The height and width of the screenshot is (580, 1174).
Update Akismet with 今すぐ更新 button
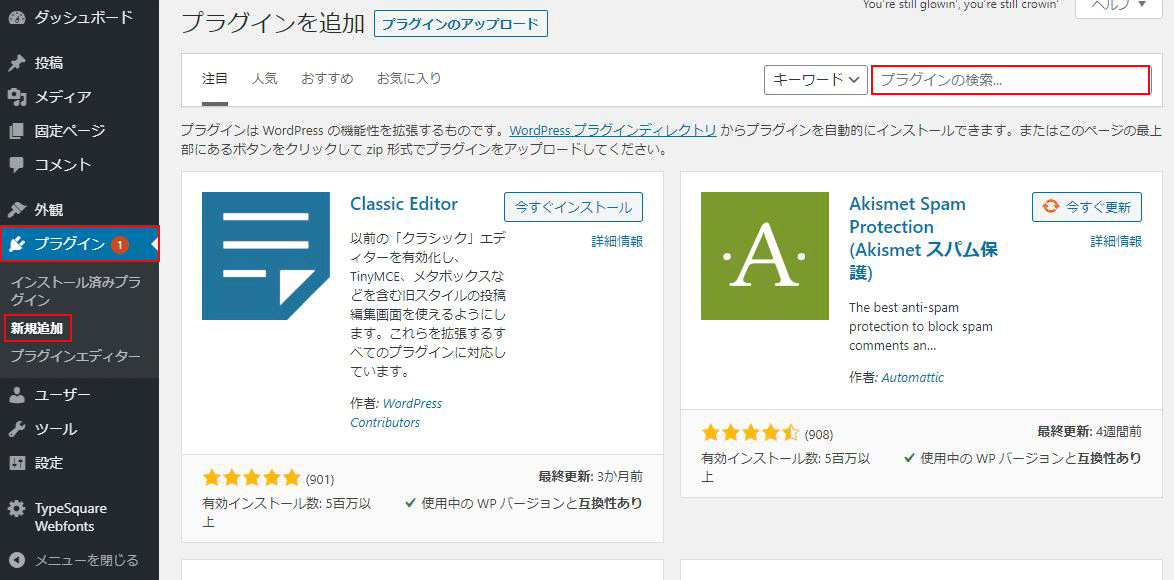click(1086, 207)
